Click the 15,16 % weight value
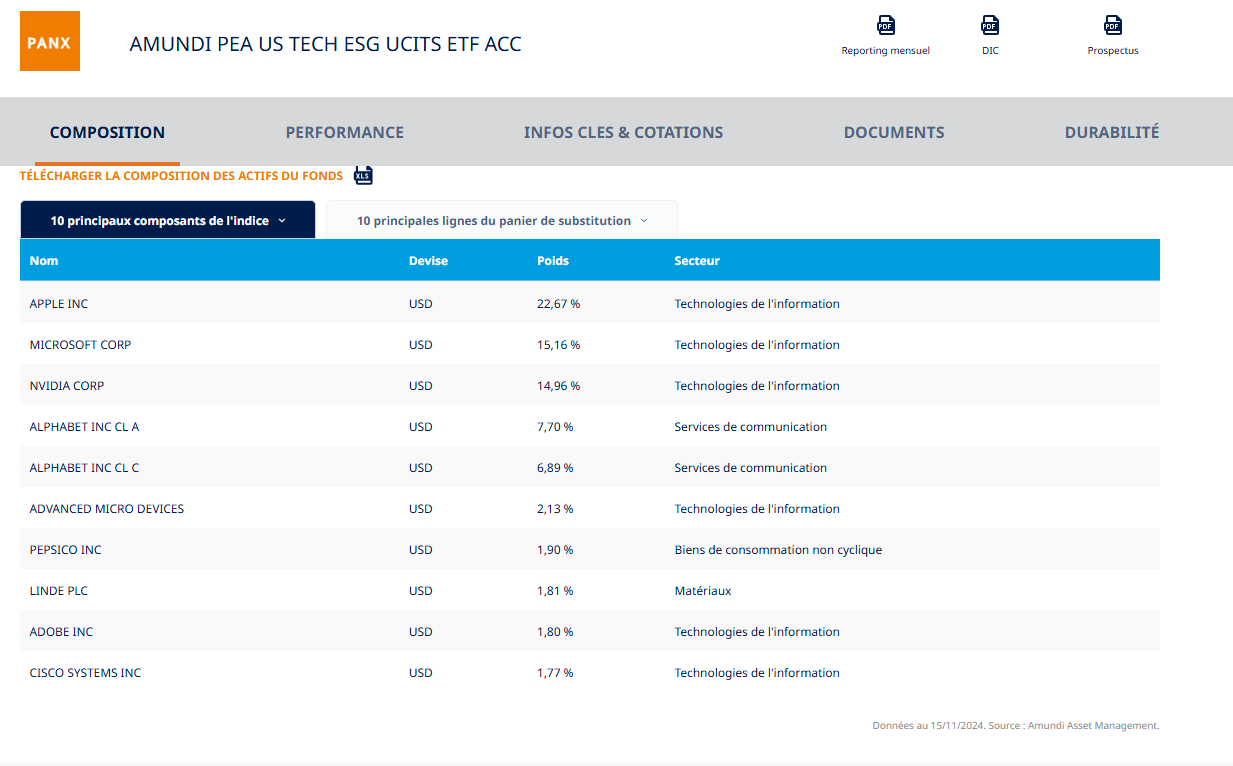Viewport: 1233px width, 766px height. click(x=558, y=345)
